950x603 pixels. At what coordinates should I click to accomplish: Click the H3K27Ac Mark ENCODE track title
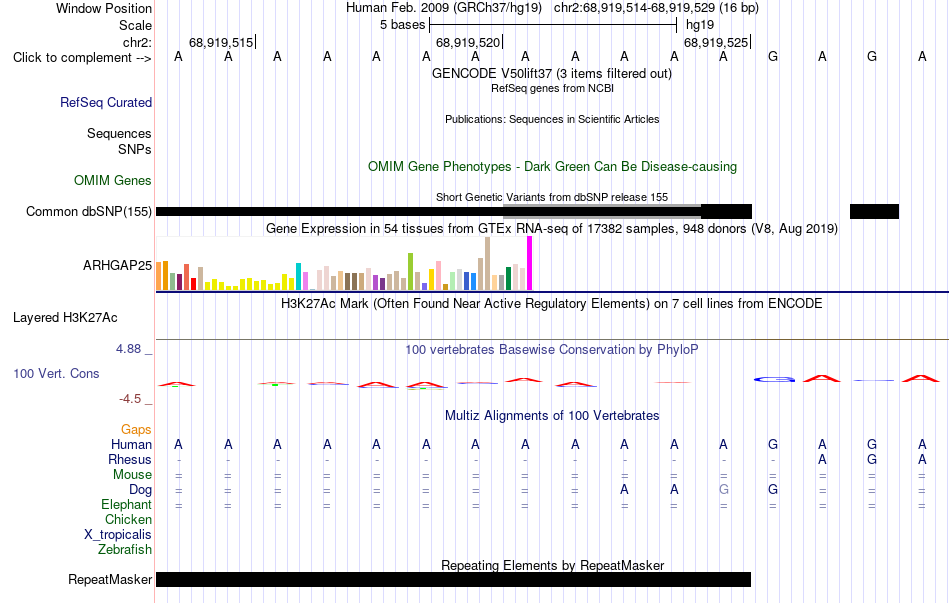click(552, 304)
